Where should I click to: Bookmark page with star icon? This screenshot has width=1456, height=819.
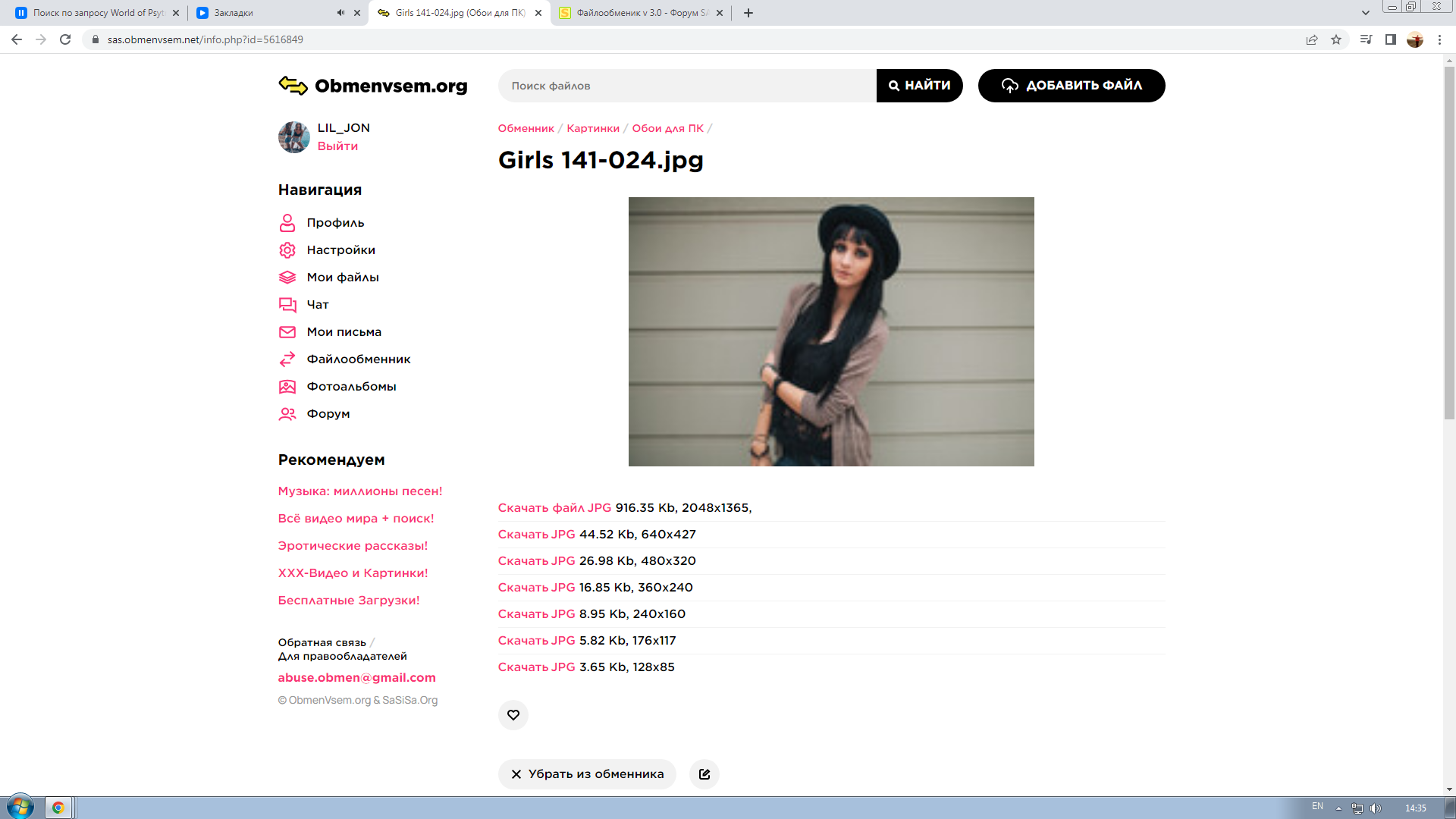(1336, 39)
